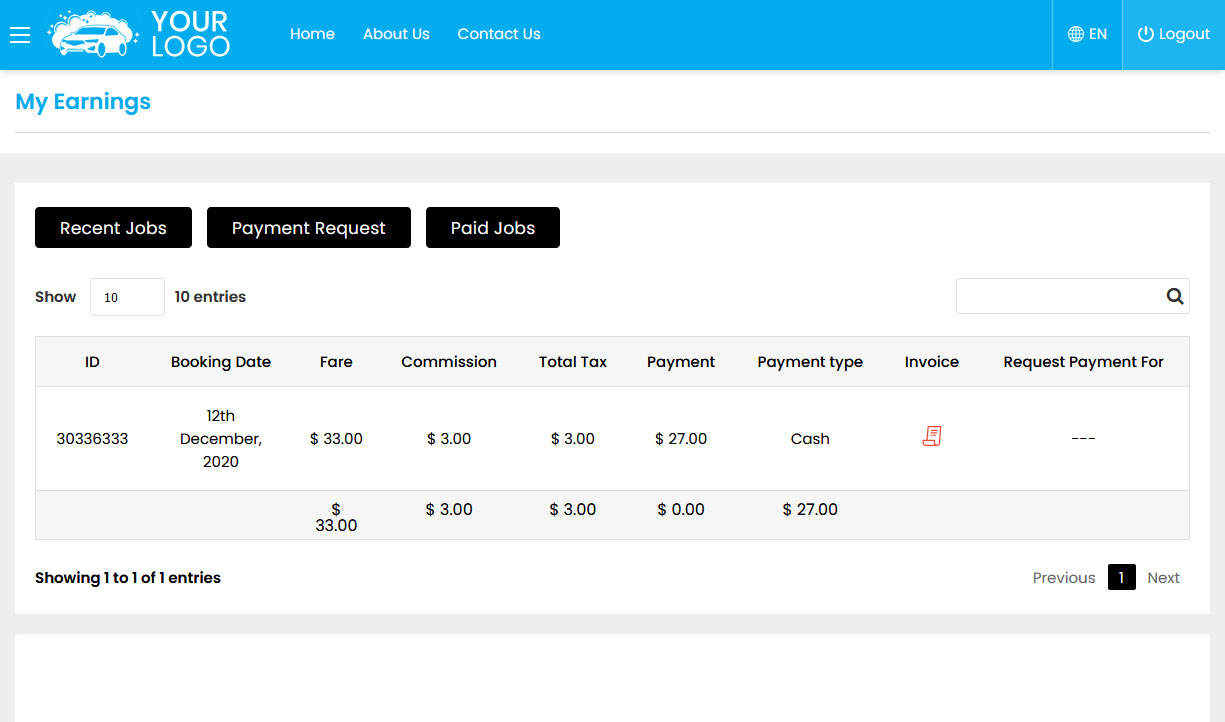Click the Payment column header
Screen dimensions: 1225x722
tap(681, 362)
